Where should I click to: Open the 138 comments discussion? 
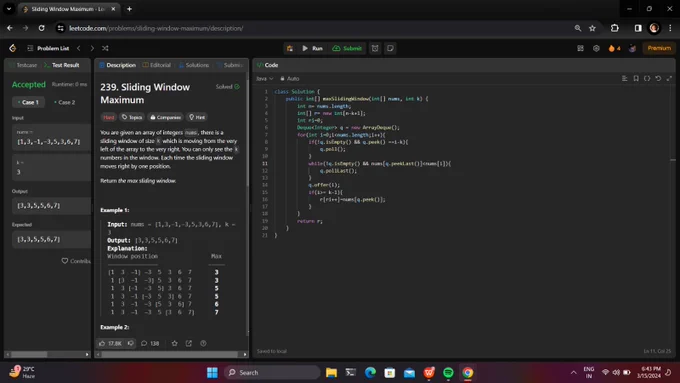coord(150,343)
